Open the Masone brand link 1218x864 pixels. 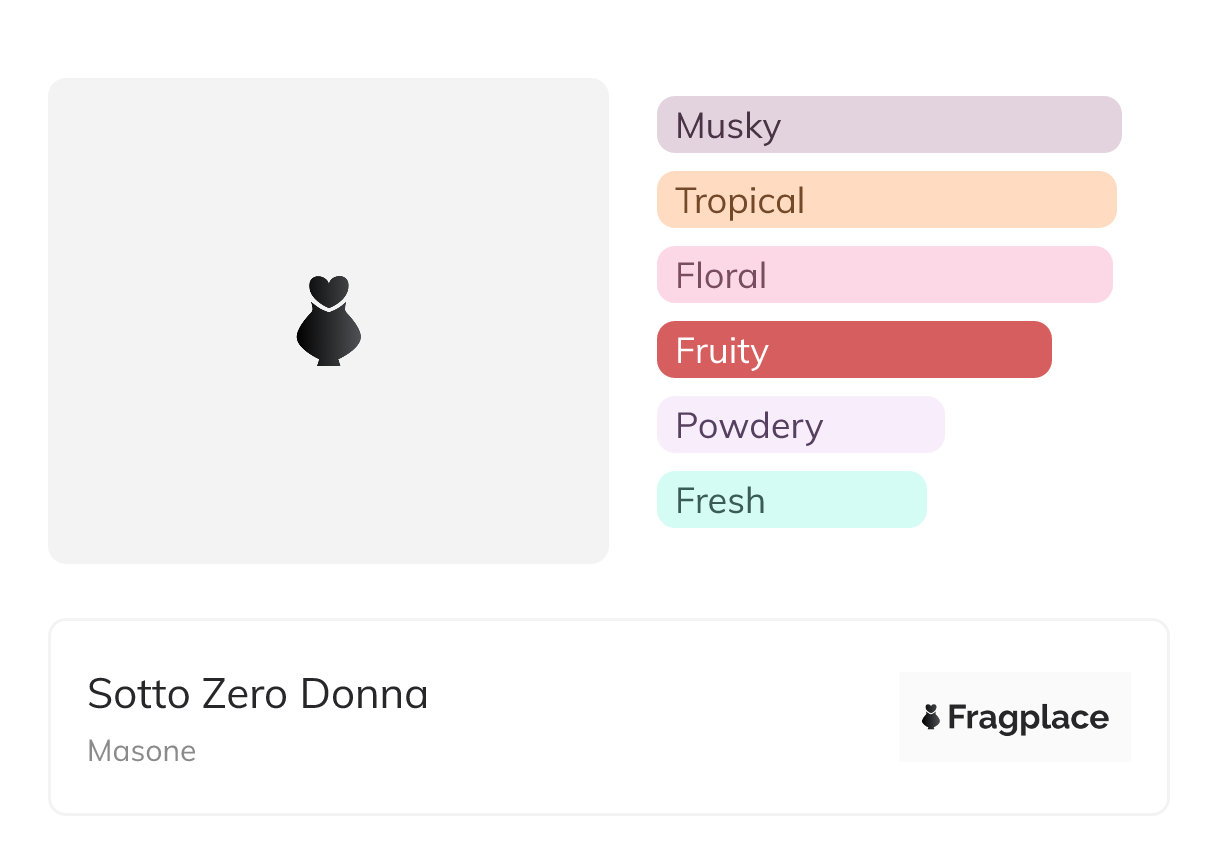(x=142, y=751)
